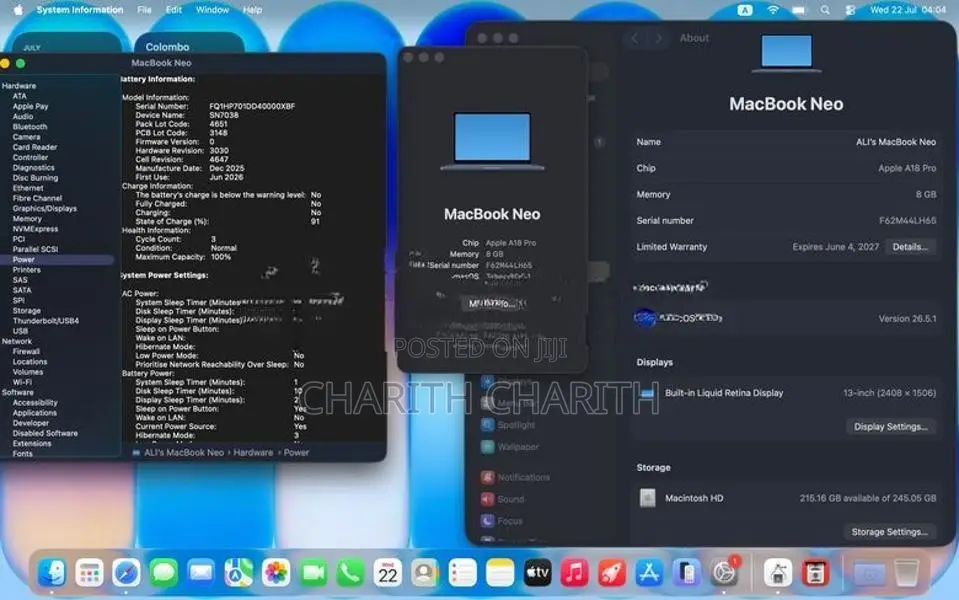Open the Help menu
959x600 pixels.
[x=253, y=10]
